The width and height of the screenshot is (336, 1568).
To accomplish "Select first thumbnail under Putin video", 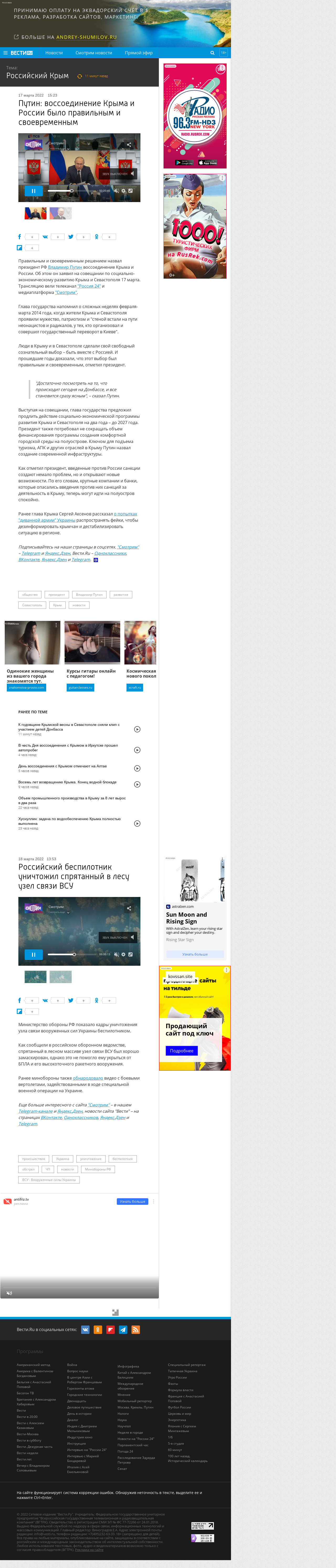I will (35, 213).
